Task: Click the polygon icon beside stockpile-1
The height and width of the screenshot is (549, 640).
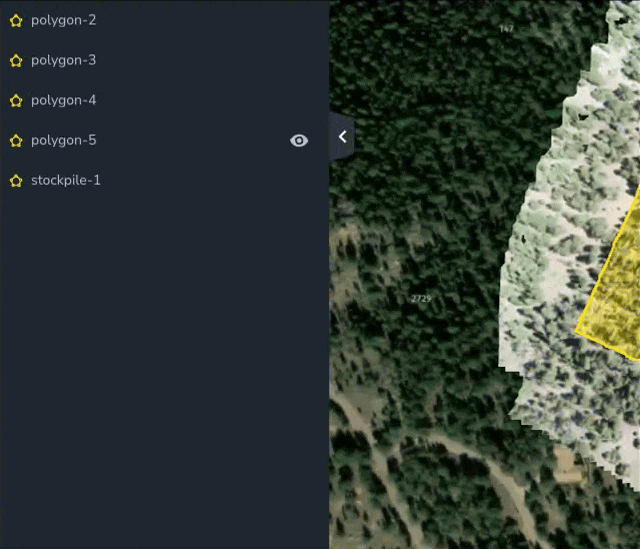Action: (x=16, y=180)
